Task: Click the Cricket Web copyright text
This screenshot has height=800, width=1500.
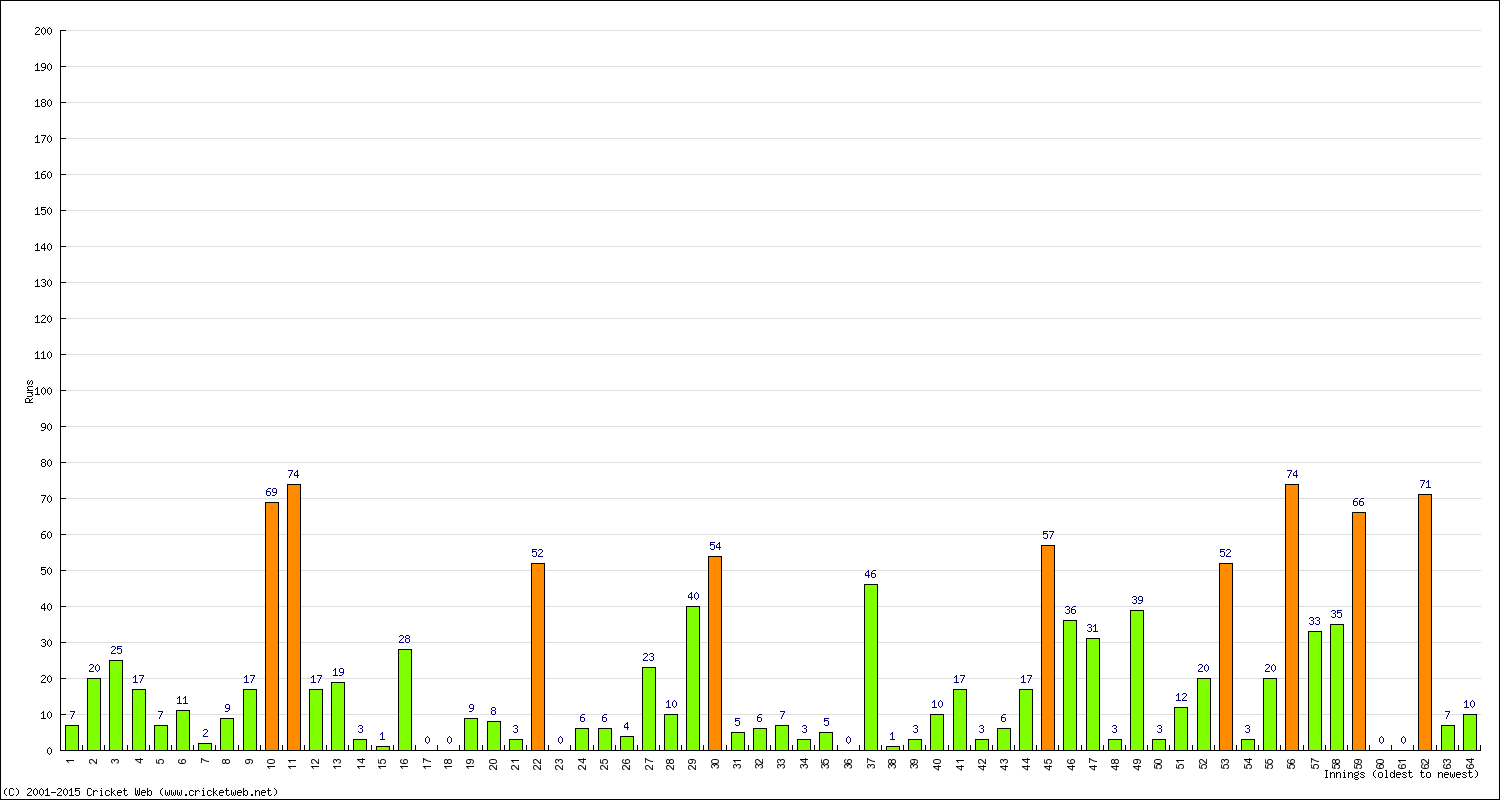Action: [x=140, y=792]
